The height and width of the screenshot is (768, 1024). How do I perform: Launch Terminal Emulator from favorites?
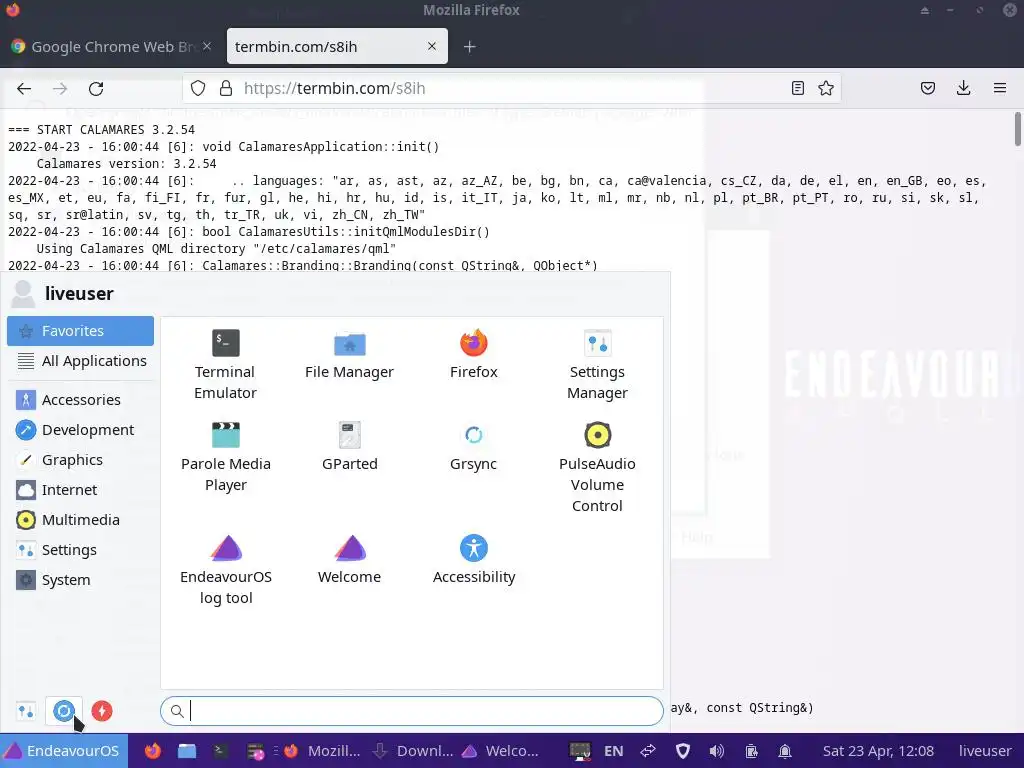tap(225, 364)
